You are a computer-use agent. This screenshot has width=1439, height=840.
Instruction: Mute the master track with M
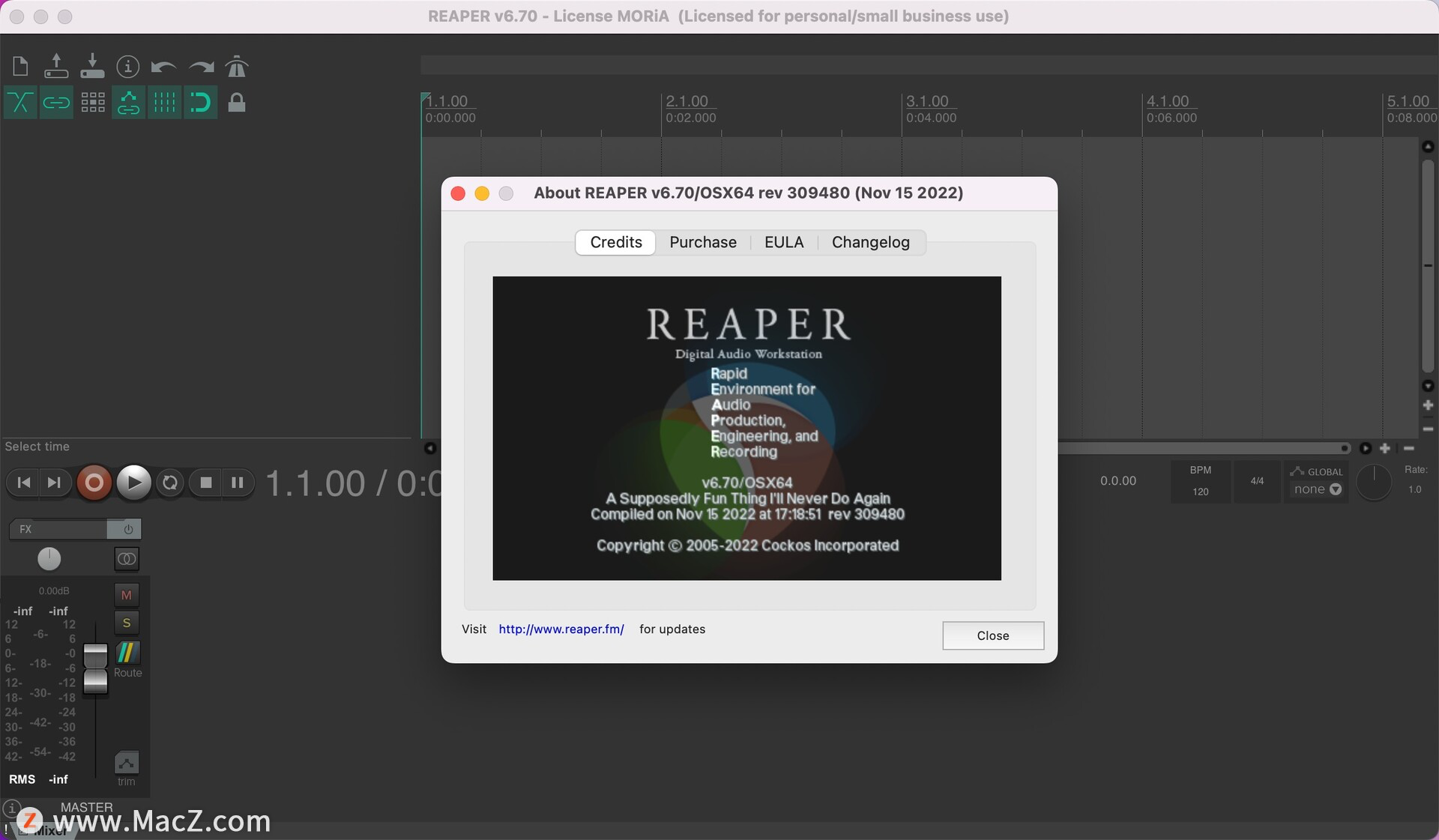click(x=126, y=595)
